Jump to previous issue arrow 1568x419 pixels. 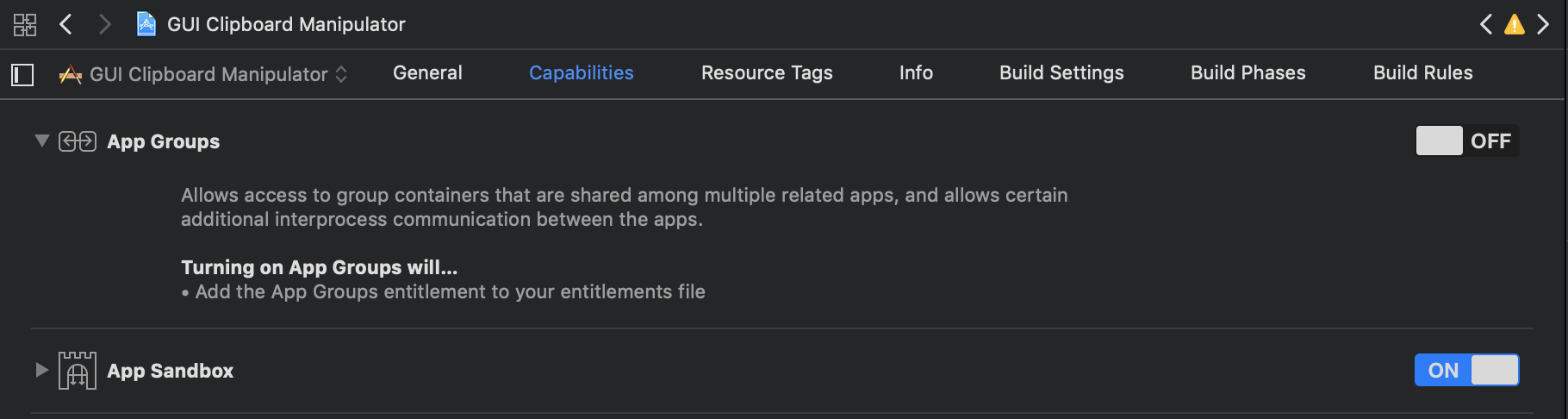1486,24
